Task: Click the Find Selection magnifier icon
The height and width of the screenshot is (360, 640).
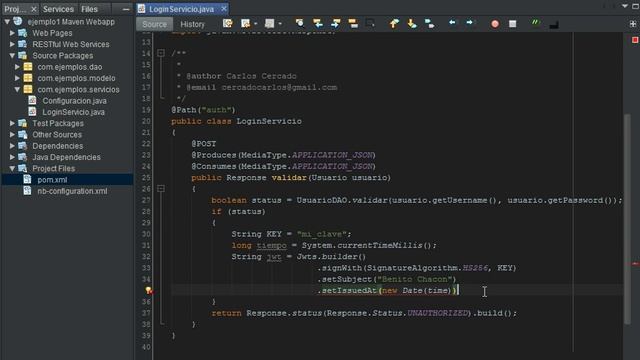Action: (x=300, y=23)
